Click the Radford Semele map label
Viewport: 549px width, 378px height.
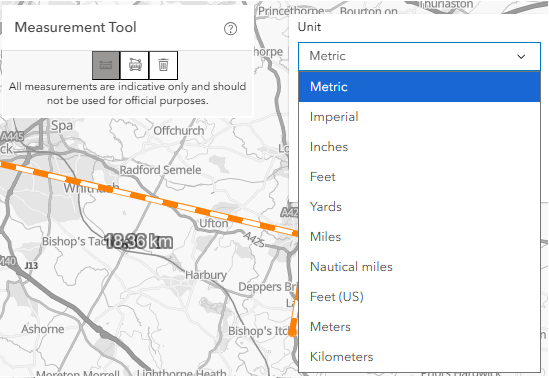click(160, 170)
